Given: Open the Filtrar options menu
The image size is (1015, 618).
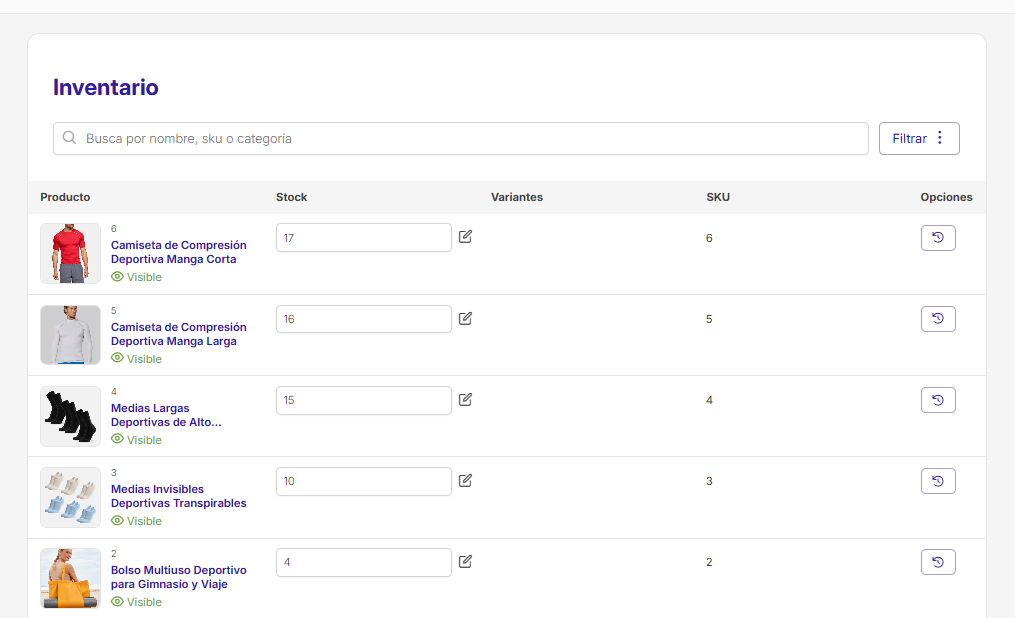Looking at the screenshot, I should pyautogui.click(x=918, y=139).
